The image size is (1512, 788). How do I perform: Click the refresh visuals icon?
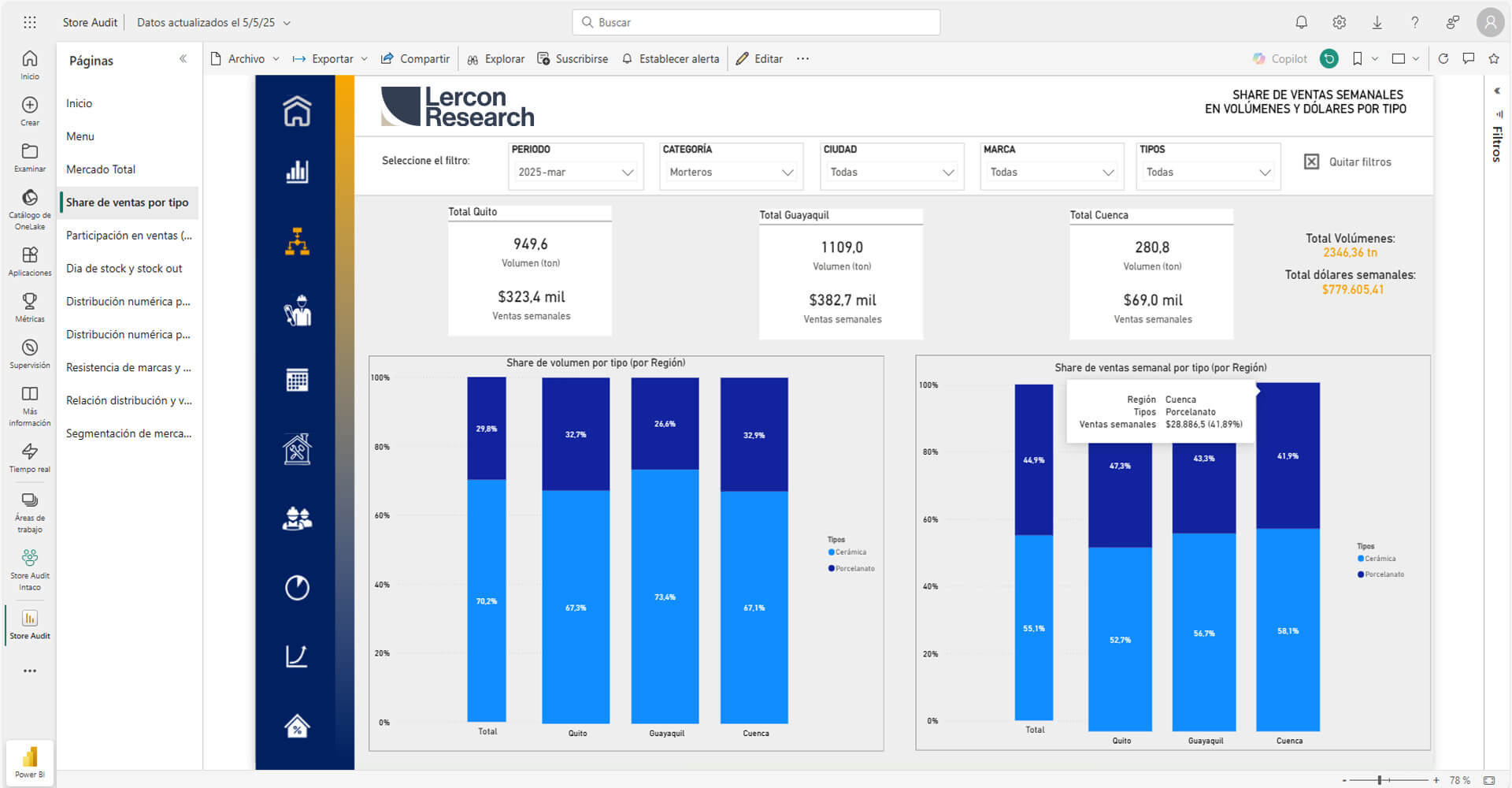(x=1443, y=58)
